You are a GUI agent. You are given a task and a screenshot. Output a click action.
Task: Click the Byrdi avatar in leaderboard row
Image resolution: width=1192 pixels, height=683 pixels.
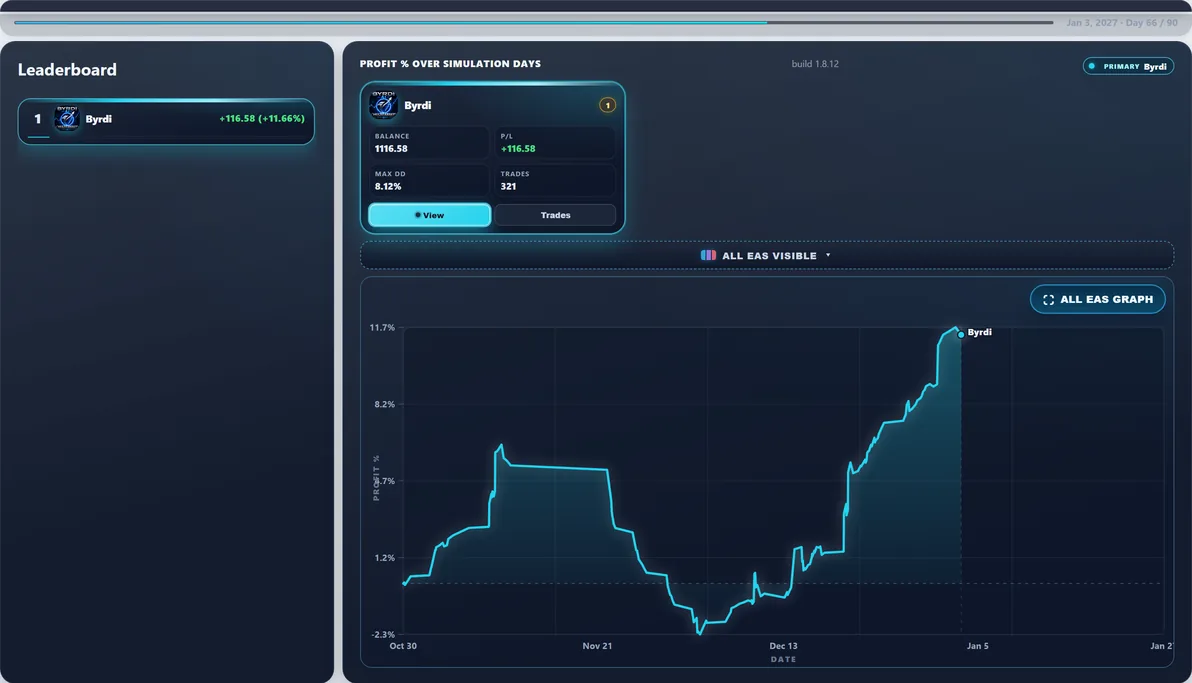[67, 119]
